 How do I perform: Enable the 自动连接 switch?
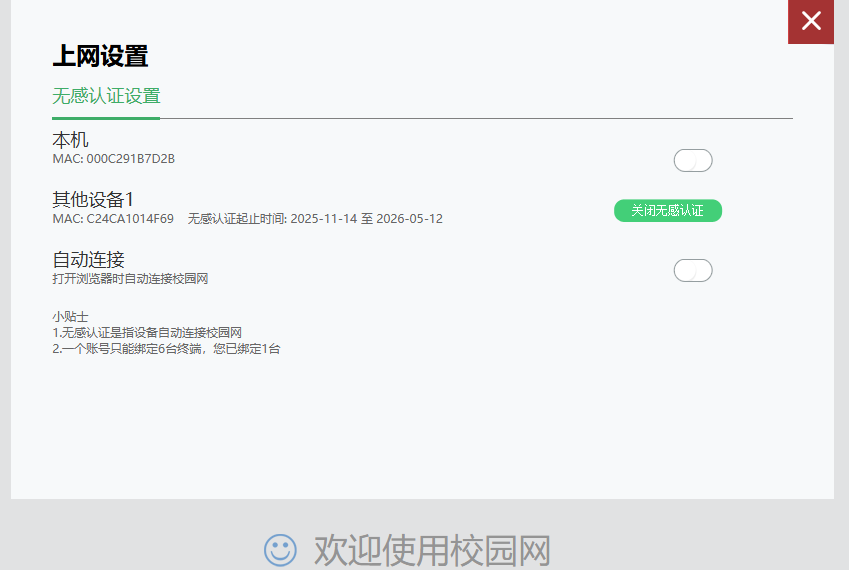pyautogui.click(x=693, y=270)
